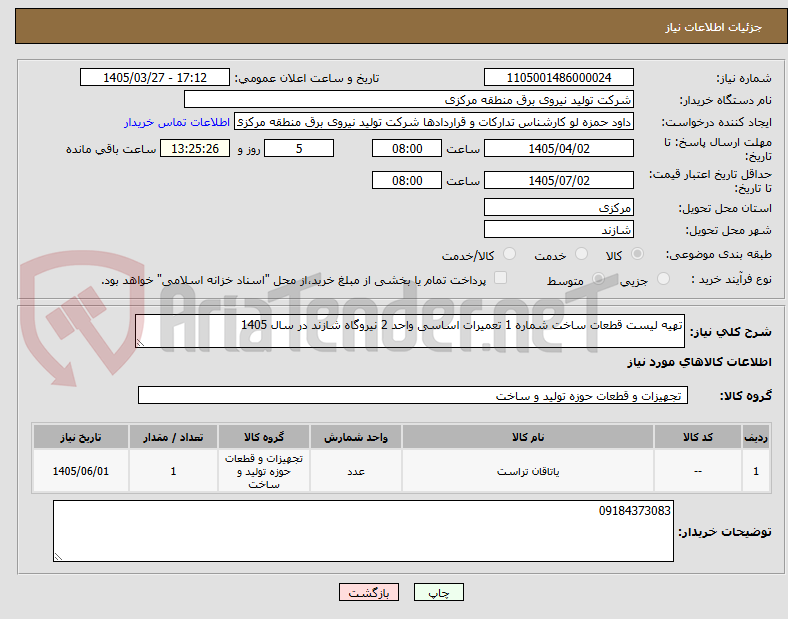The width and height of the screenshot is (788, 619).
Task: Click the اطلاعات کالاهای مورد نیاز heading
Action: pyautogui.click(x=700, y=362)
